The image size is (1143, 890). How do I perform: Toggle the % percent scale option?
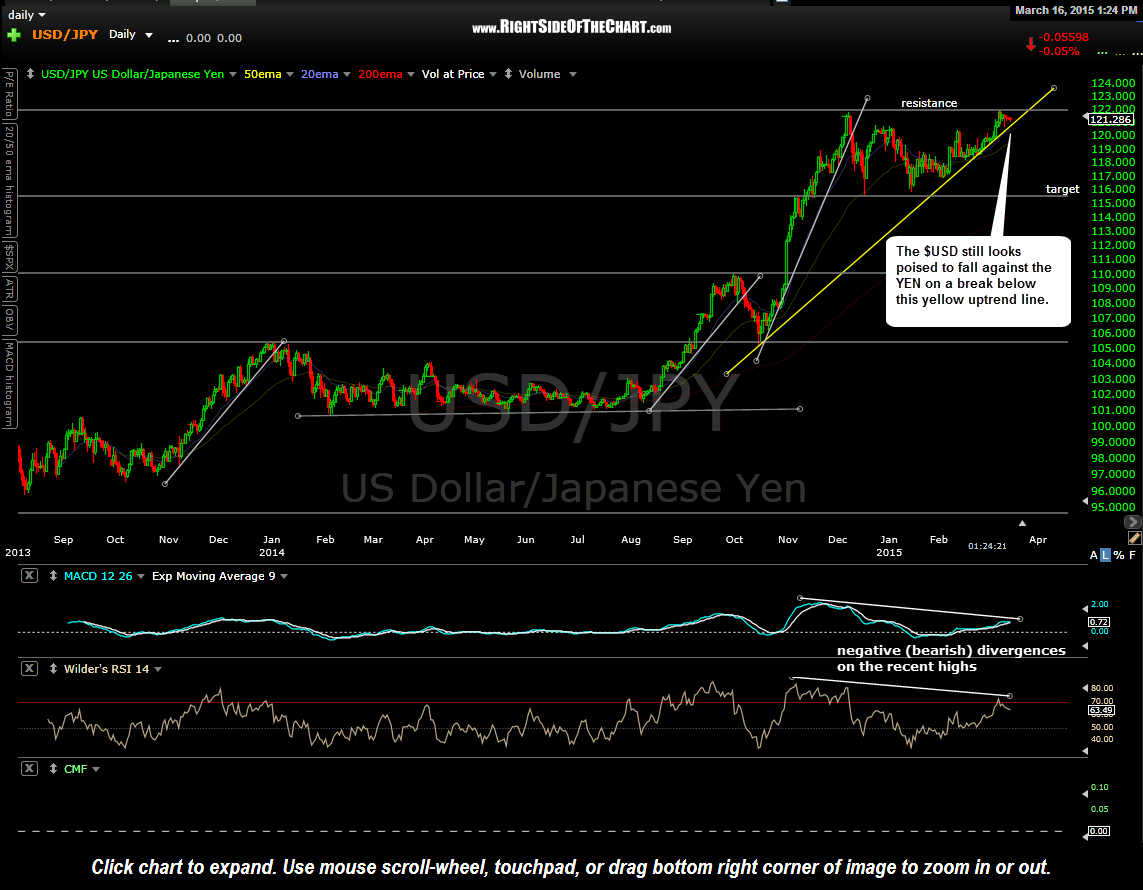tap(1118, 555)
